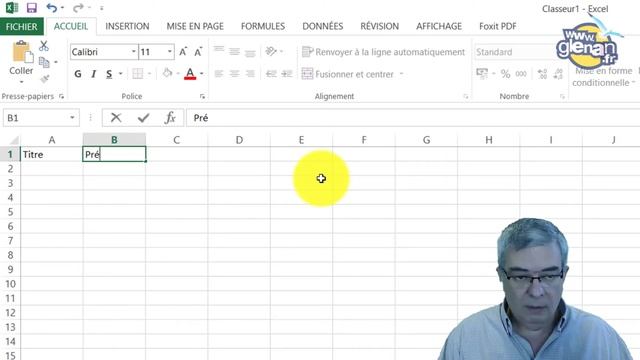The height and width of the screenshot is (360, 640).
Task: Toggle underline with the S button
Action: [109, 74]
